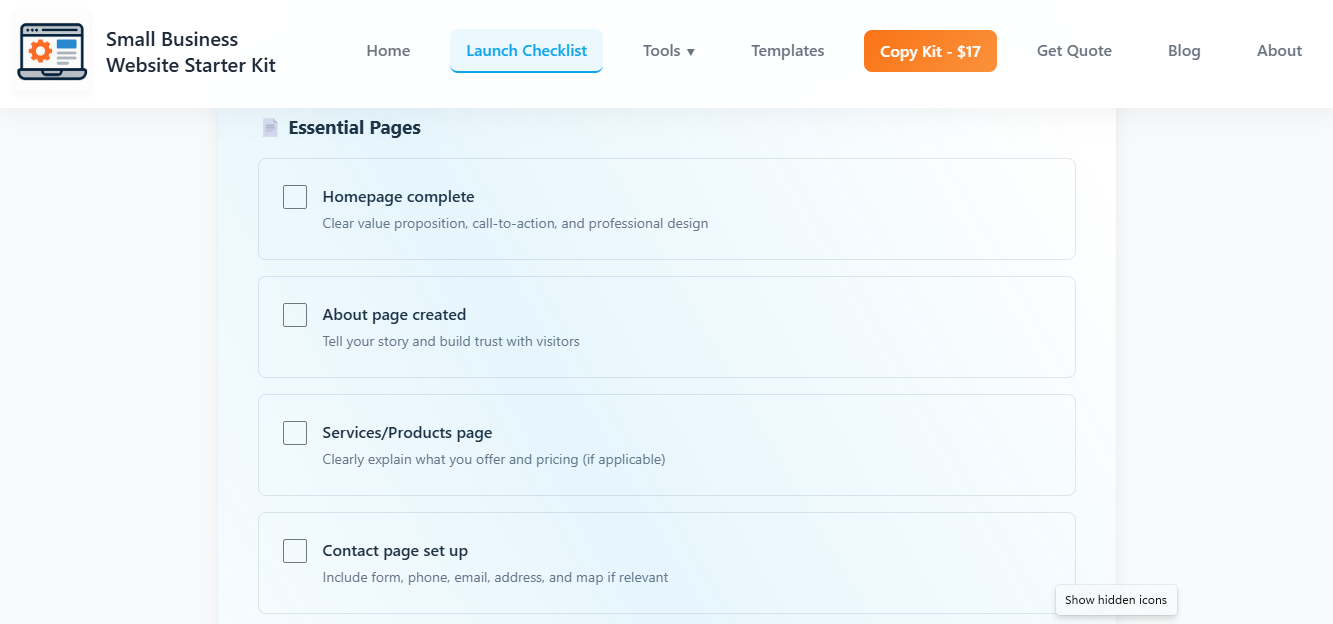Open the Templates page

(787, 50)
